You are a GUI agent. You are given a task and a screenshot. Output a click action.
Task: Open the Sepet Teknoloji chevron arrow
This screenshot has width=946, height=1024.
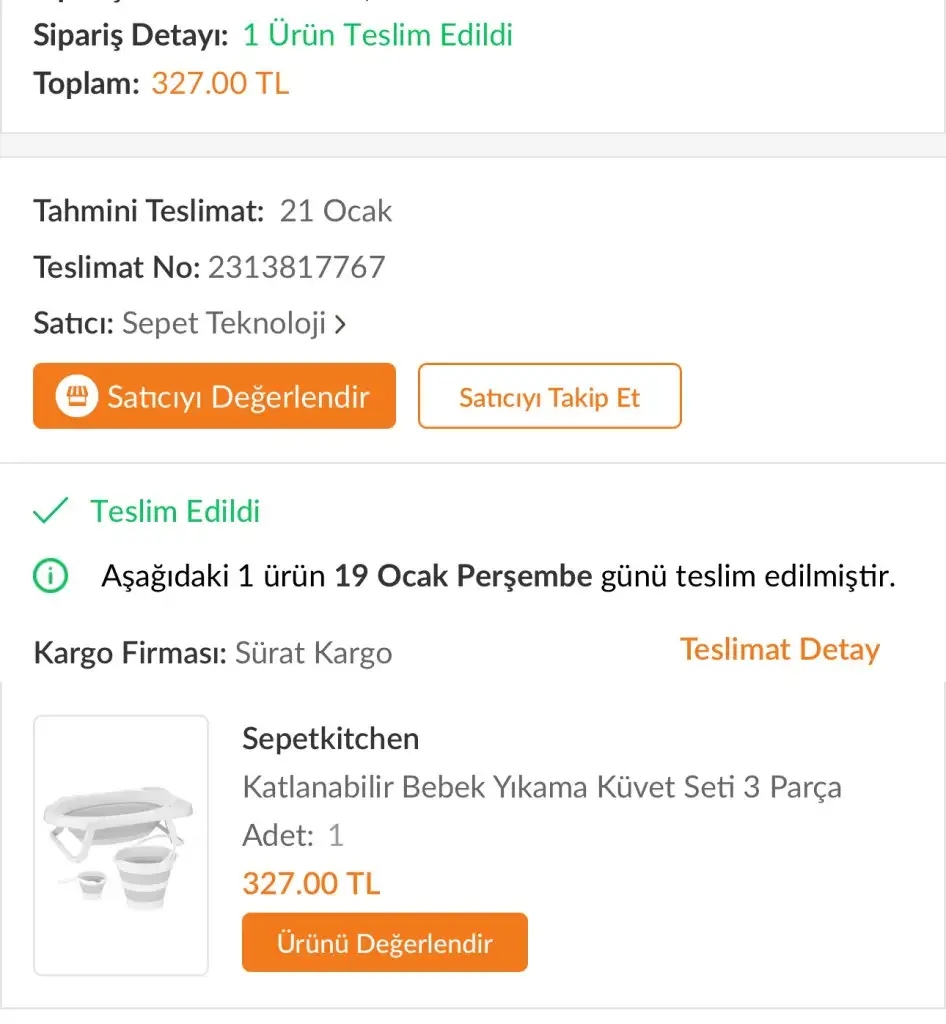(339, 324)
